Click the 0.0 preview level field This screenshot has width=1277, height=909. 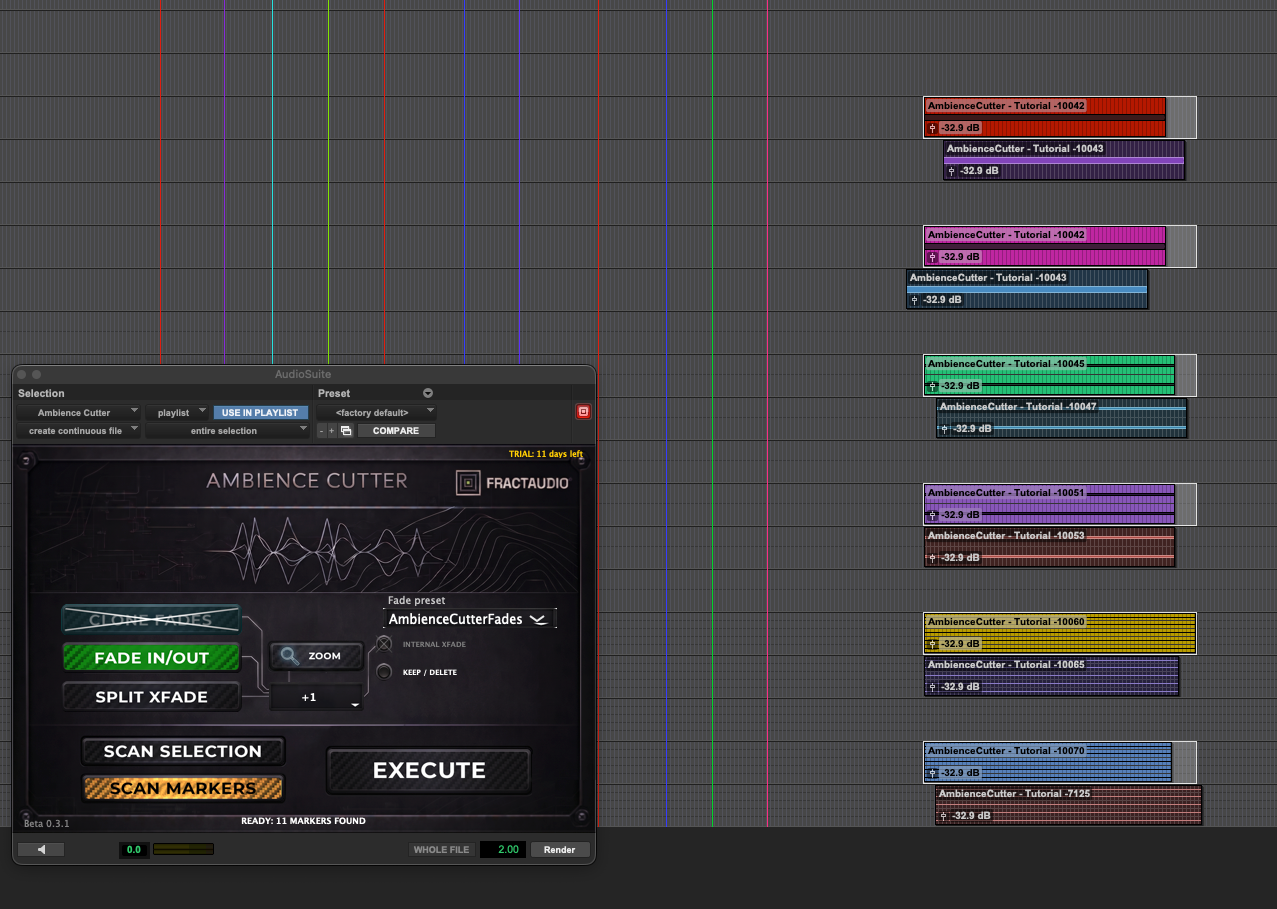coord(133,850)
